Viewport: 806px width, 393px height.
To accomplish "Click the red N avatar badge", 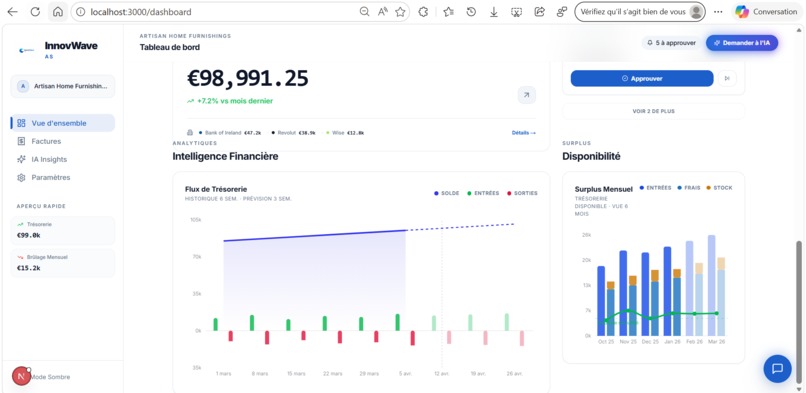I will point(21,377).
